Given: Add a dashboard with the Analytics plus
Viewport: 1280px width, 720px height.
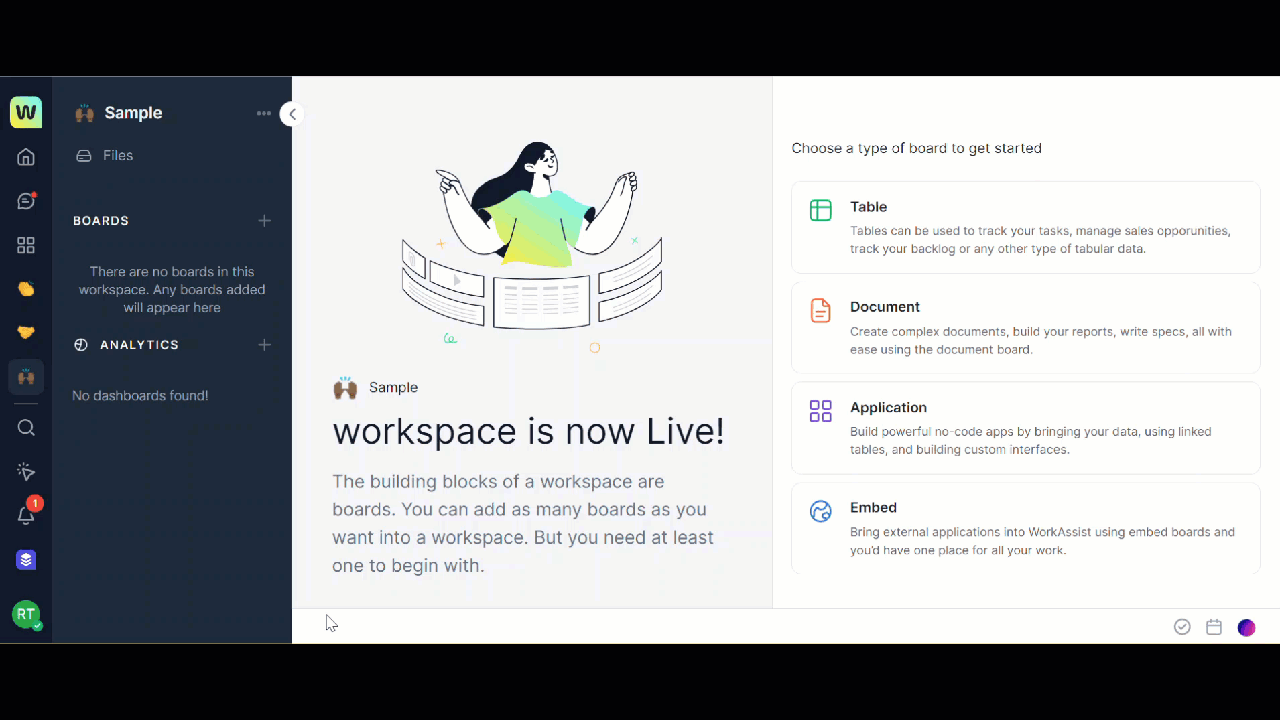Looking at the screenshot, I should coord(264,345).
